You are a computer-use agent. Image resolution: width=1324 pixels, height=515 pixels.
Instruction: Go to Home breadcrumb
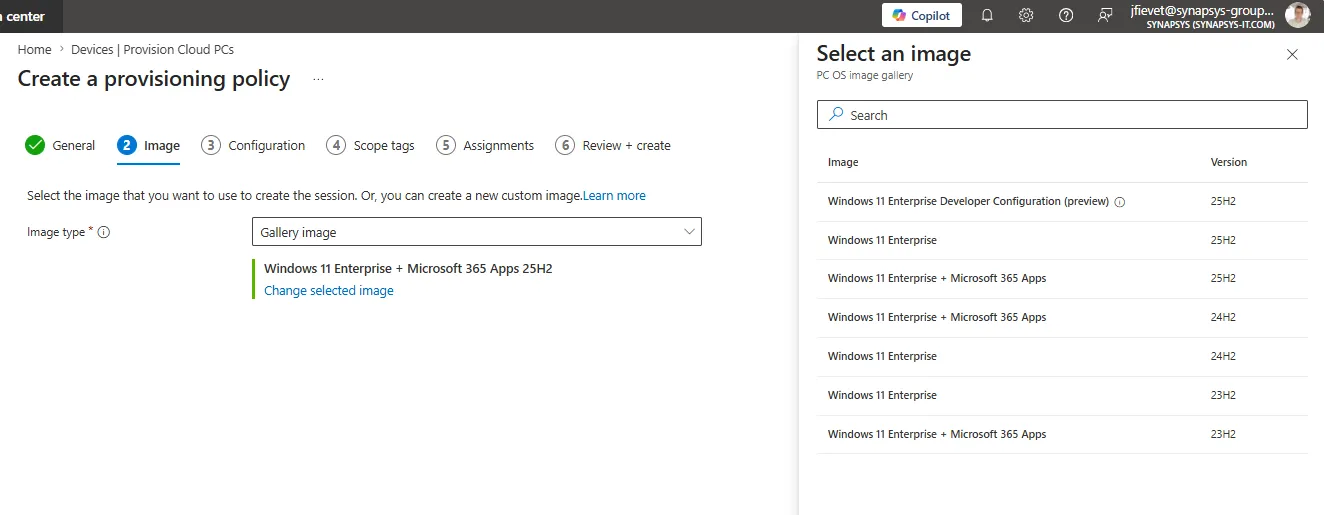click(x=34, y=49)
